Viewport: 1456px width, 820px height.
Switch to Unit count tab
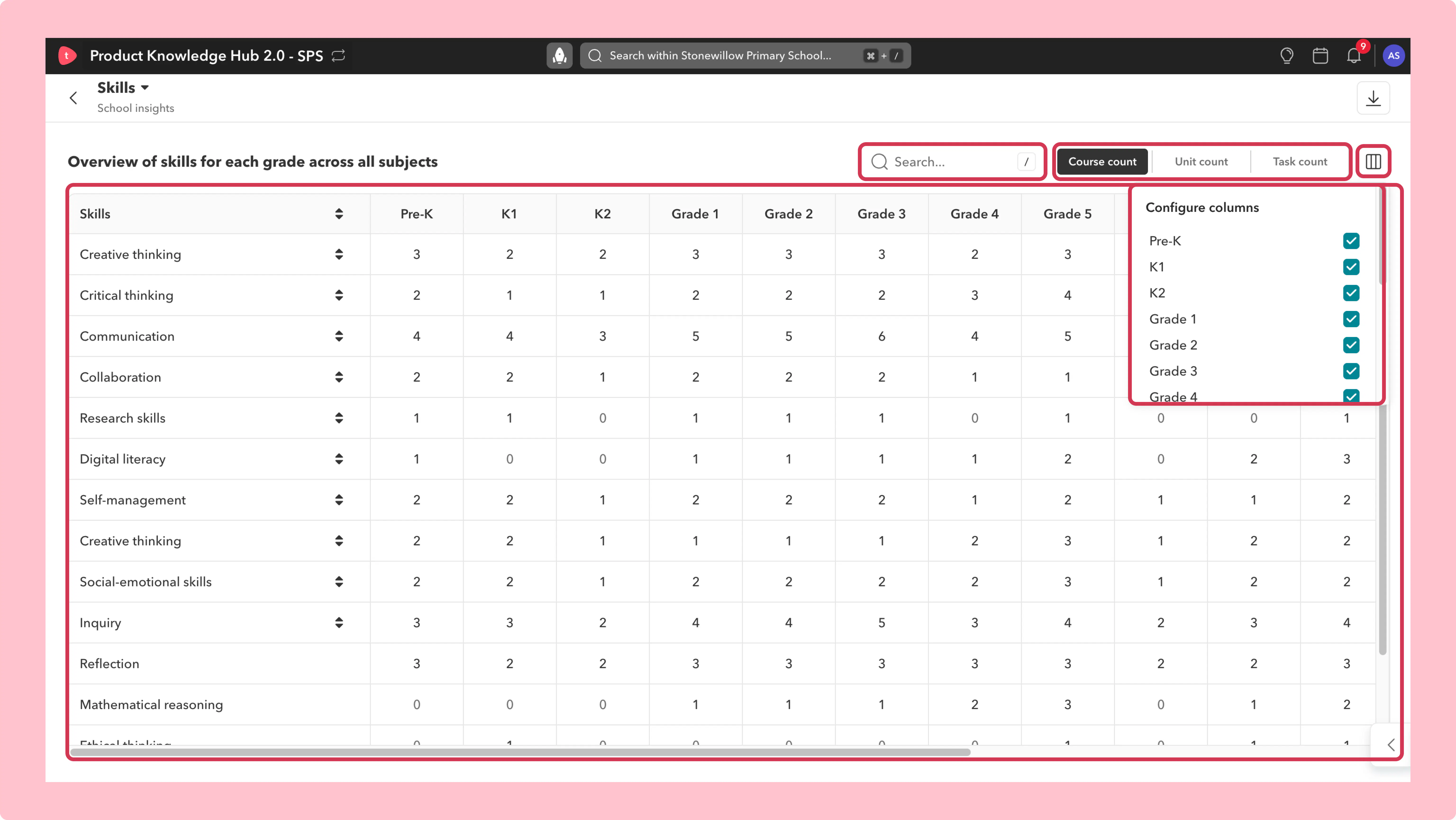pyautogui.click(x=1201, y=162)
